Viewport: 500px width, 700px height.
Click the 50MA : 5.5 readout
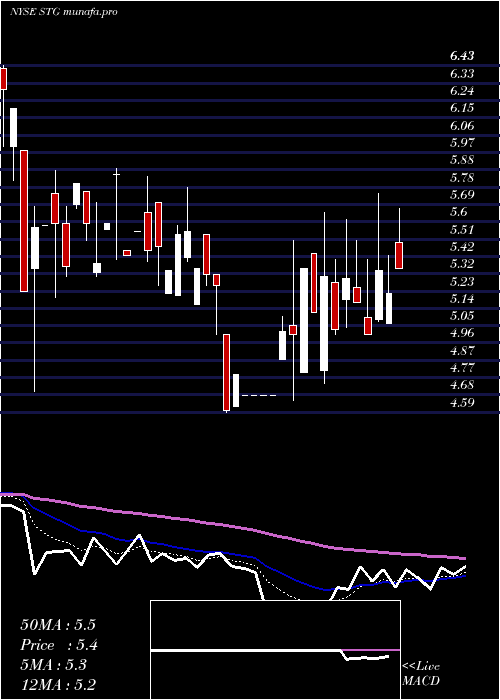[58, 625]
